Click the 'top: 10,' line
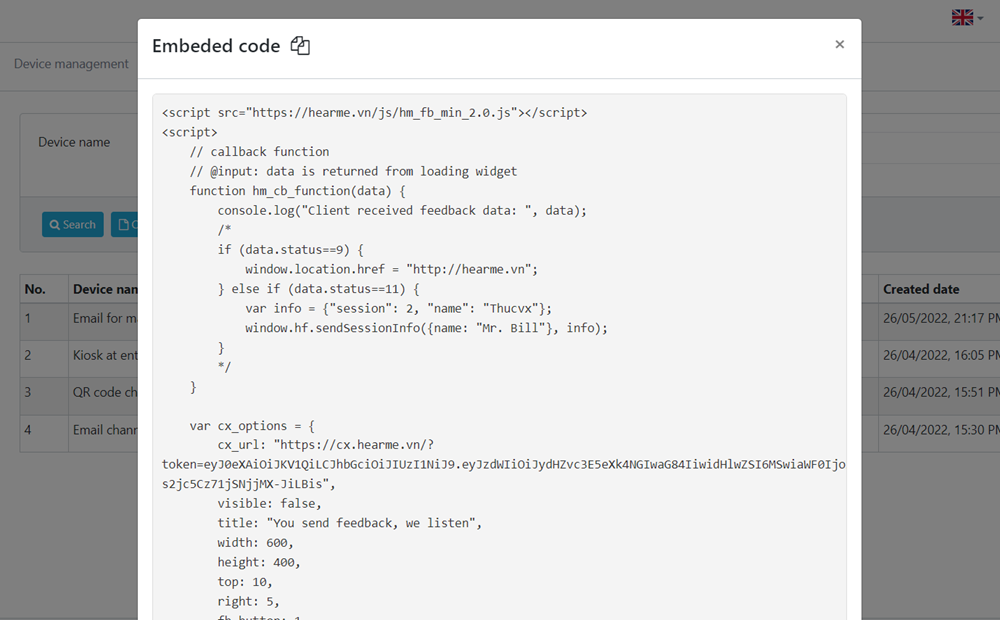The image size is (1000, 620). point(245,582)
